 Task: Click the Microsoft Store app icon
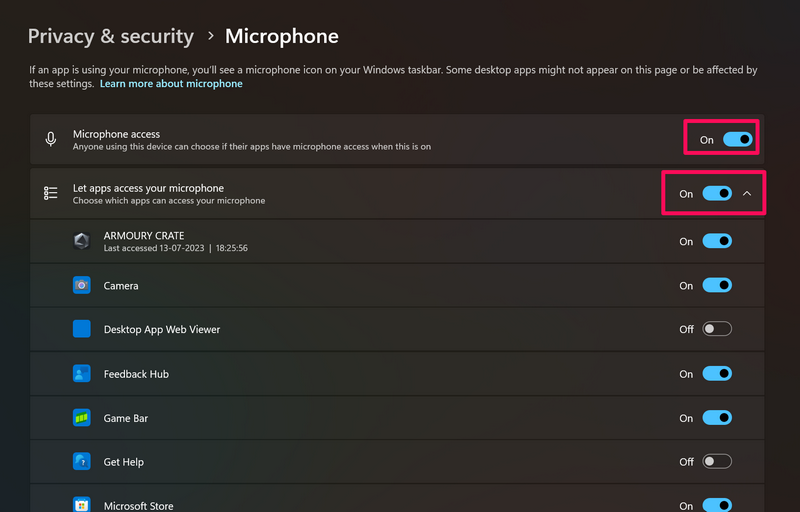(x=82, y=505)
